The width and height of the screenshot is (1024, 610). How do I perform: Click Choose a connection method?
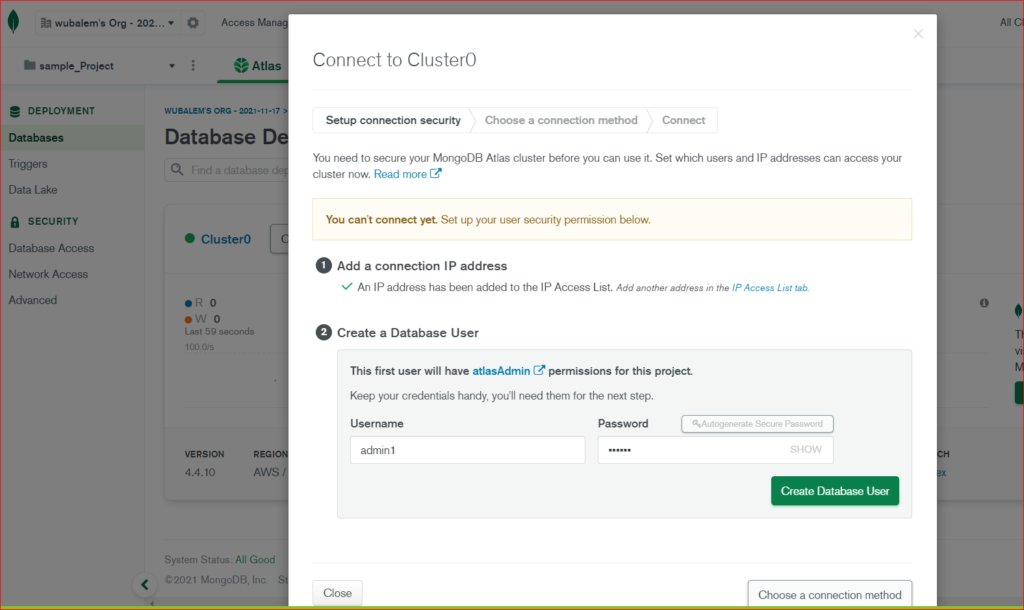pyautogui.click(x=829, y=593)
